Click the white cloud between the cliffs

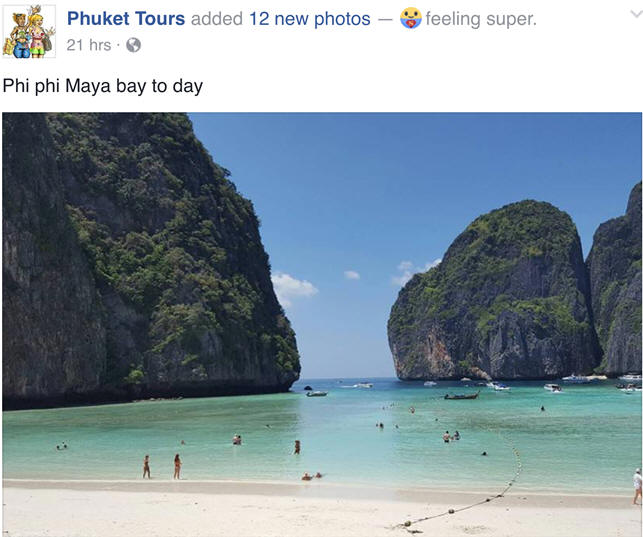pos(294,287)
